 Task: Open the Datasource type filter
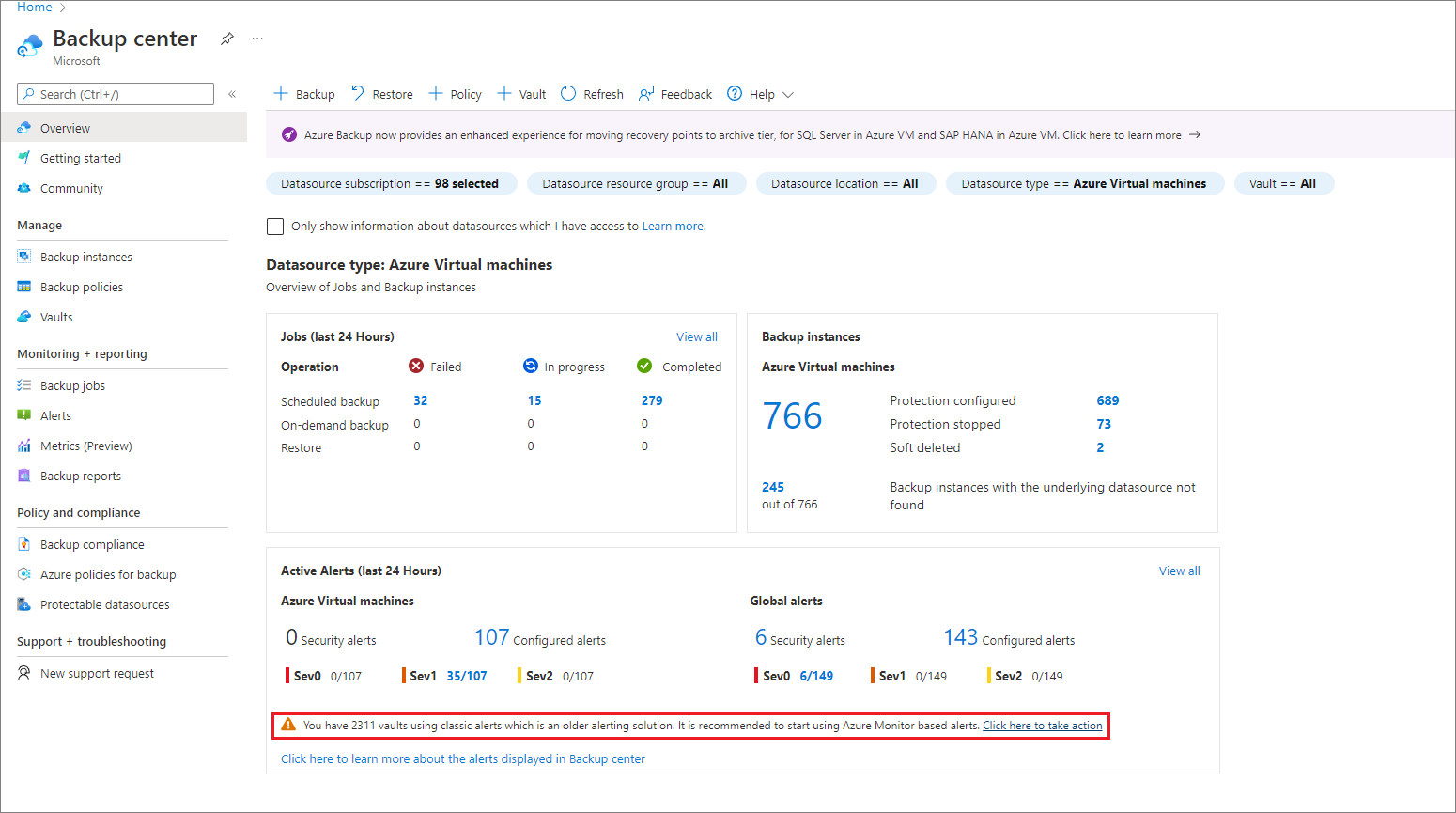point(1084,183)
